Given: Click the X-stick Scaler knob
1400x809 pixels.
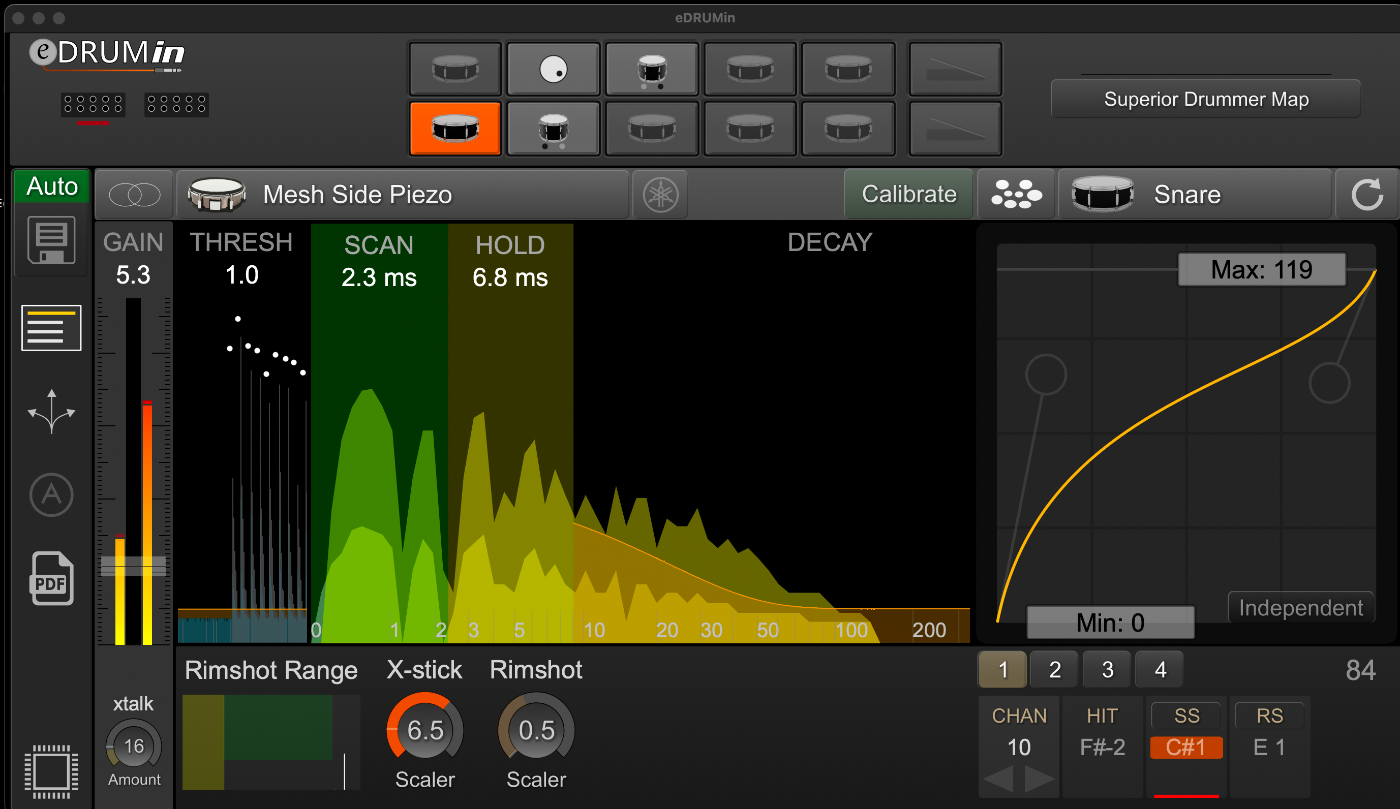Looking at the screenshot, I should pyautogui.click(x=425, y=730).
